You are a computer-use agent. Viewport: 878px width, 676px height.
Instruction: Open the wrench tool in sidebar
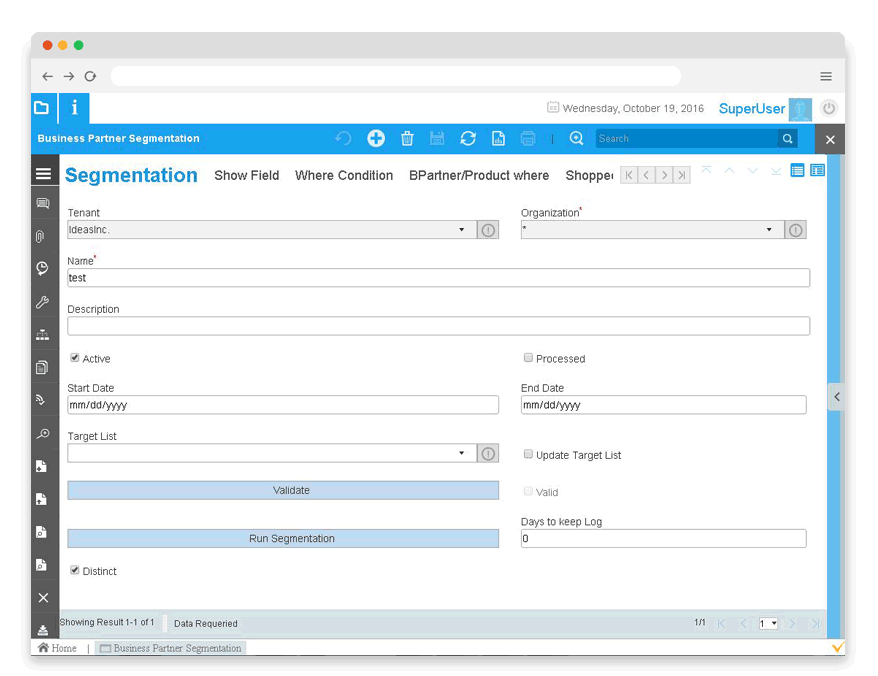[x=42, y=302]
